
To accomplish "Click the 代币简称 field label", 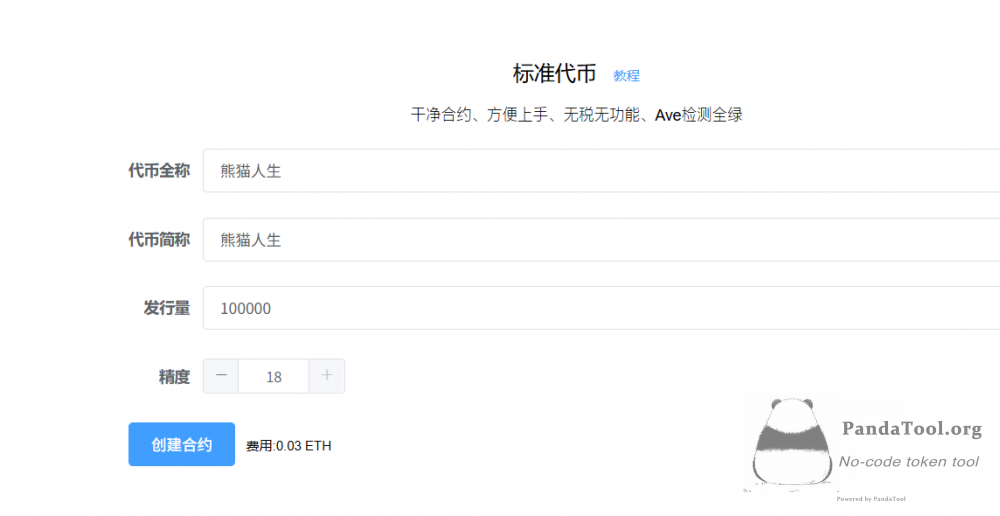I will pos(158,240).
